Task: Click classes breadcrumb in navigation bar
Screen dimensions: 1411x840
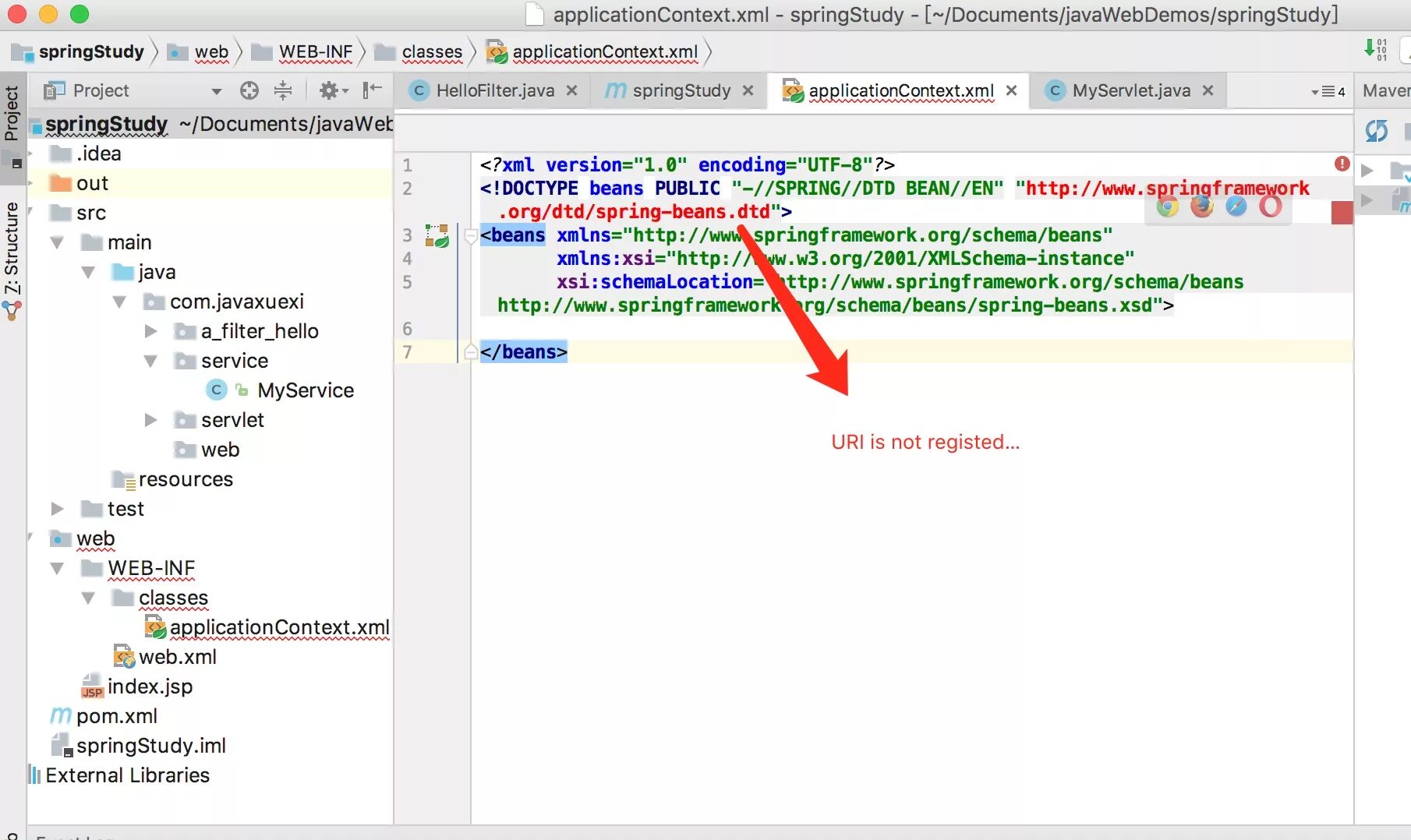Action: (x=419, y=52)
